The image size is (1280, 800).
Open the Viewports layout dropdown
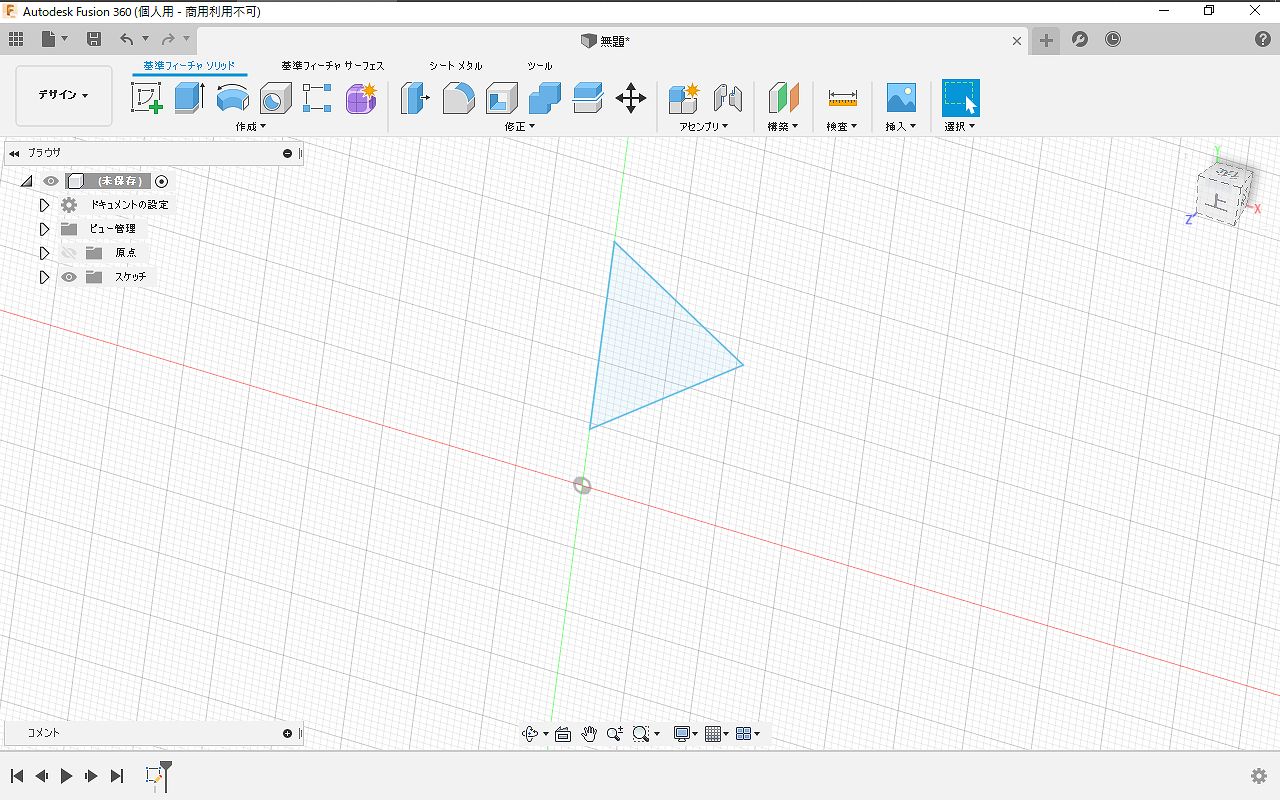(x=748, y=734)
